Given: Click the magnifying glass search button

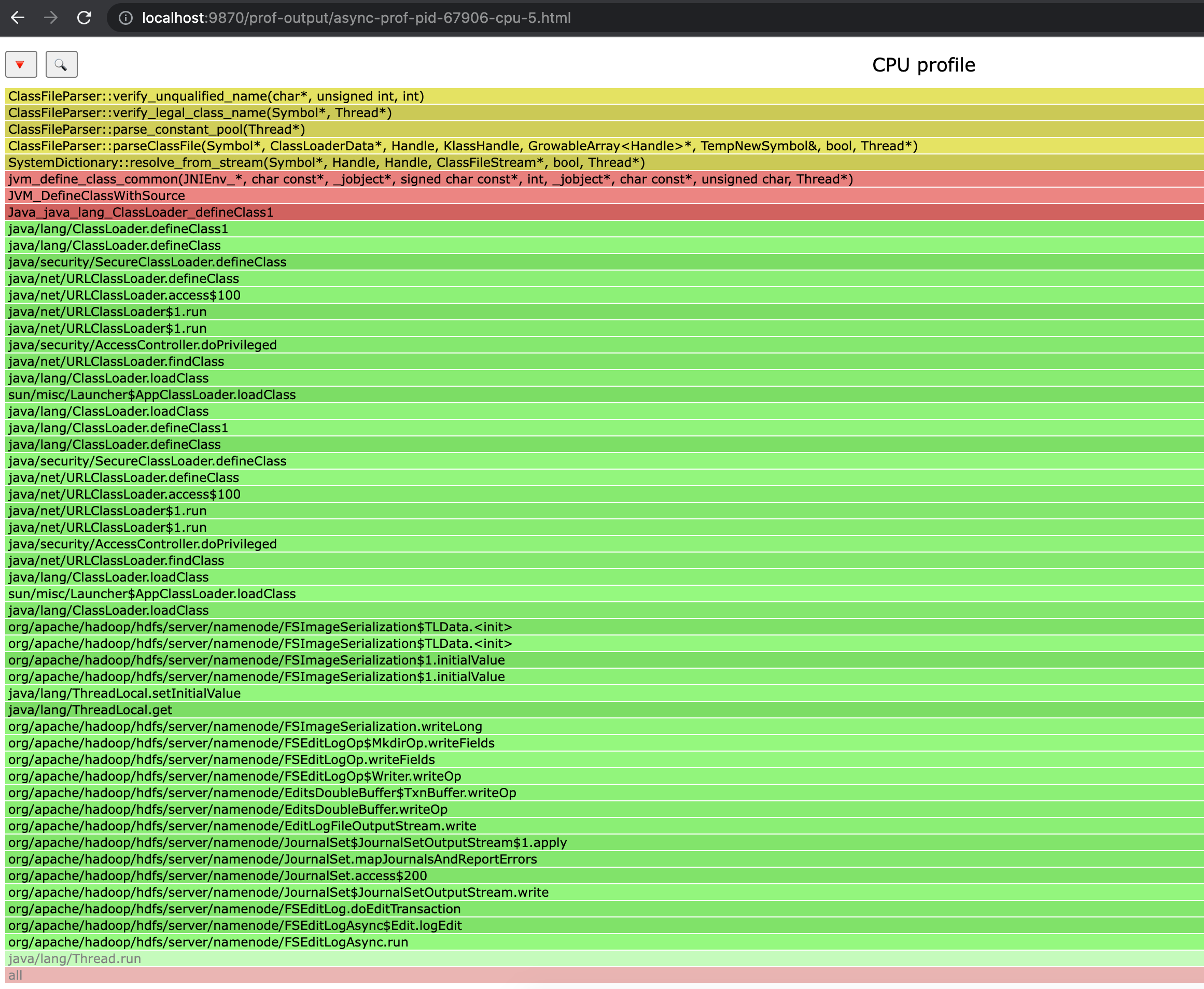Looking at the screenshot, I should coord(61,64).
